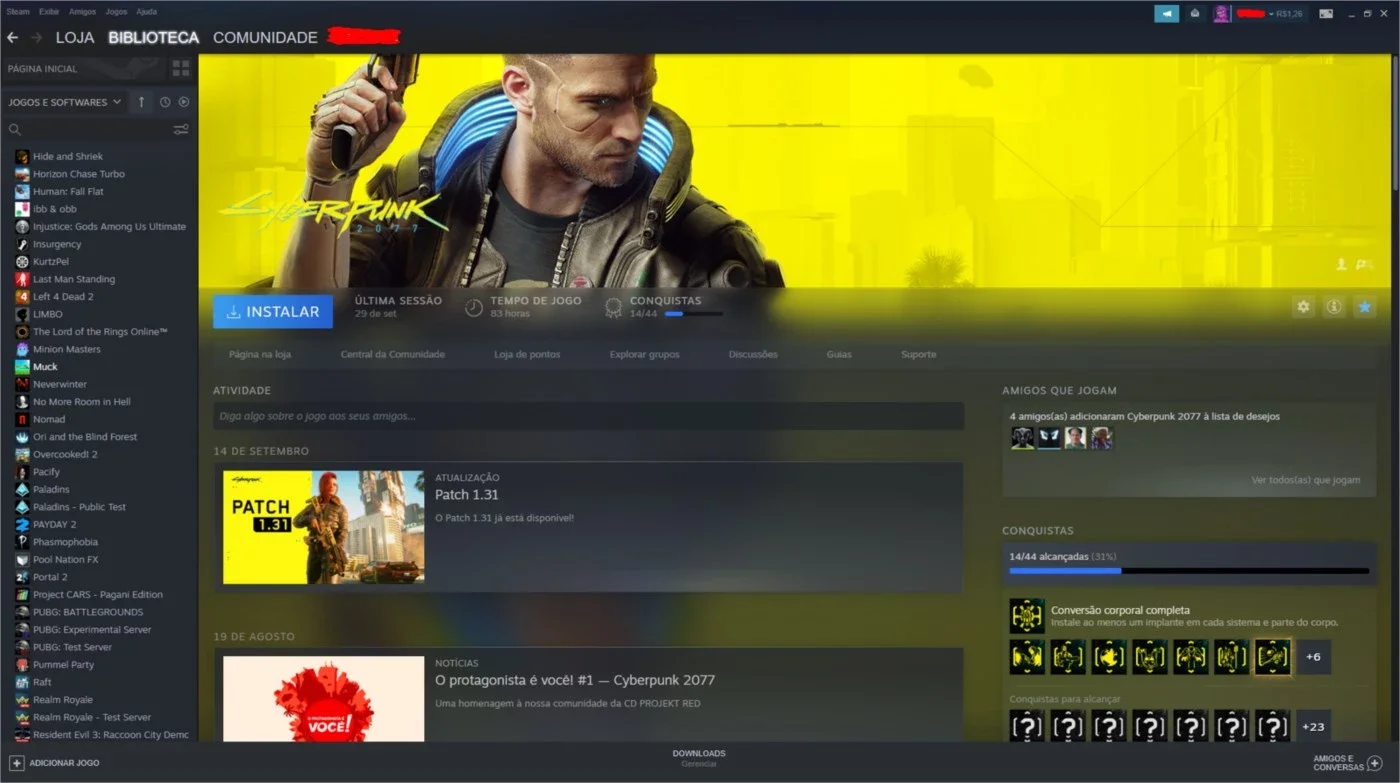Click Ver todos(as) que jogam link
The image size is (1400, 783).
tap(1305, 480)
